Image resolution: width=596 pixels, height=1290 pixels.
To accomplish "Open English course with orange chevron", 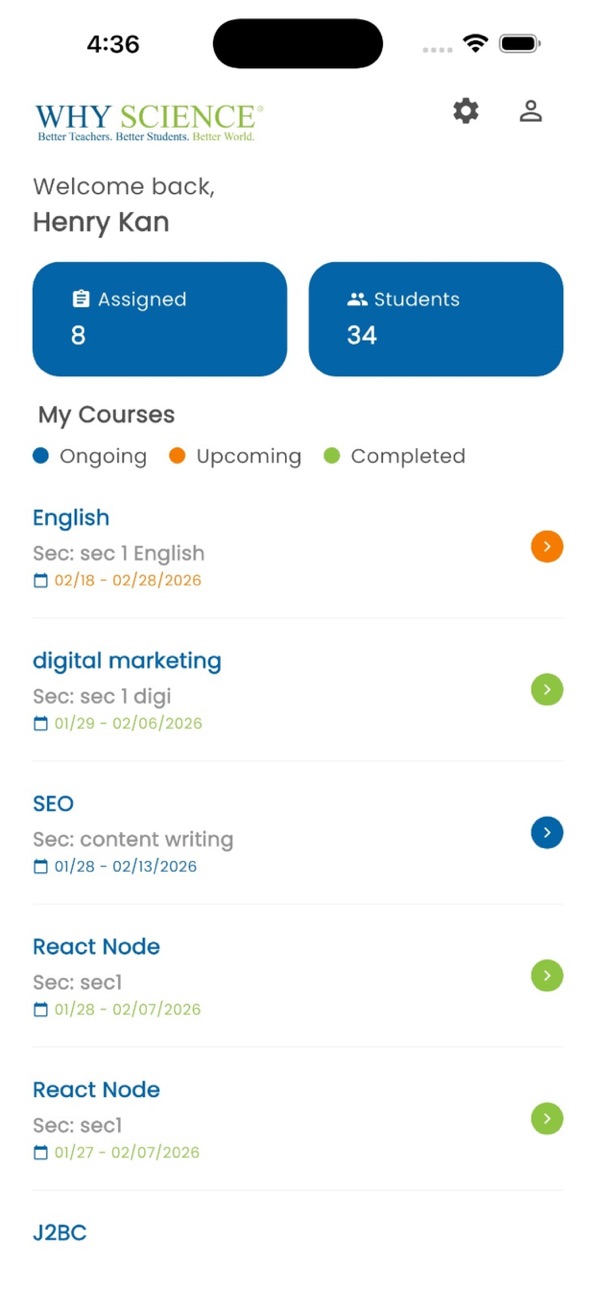I will pyautogui.click(x=547, y=547).
